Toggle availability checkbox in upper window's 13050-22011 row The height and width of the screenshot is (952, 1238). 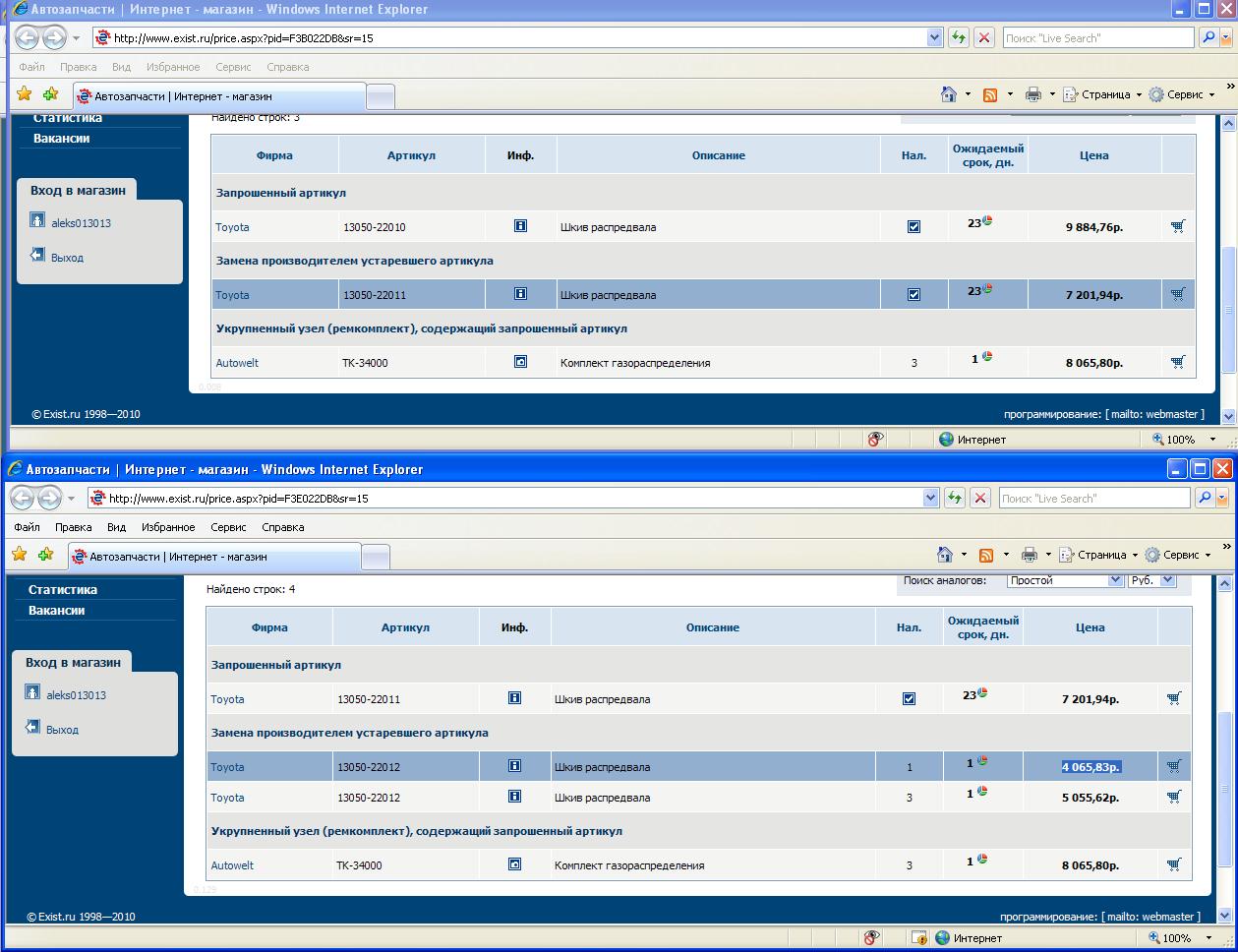click(914, 294)
